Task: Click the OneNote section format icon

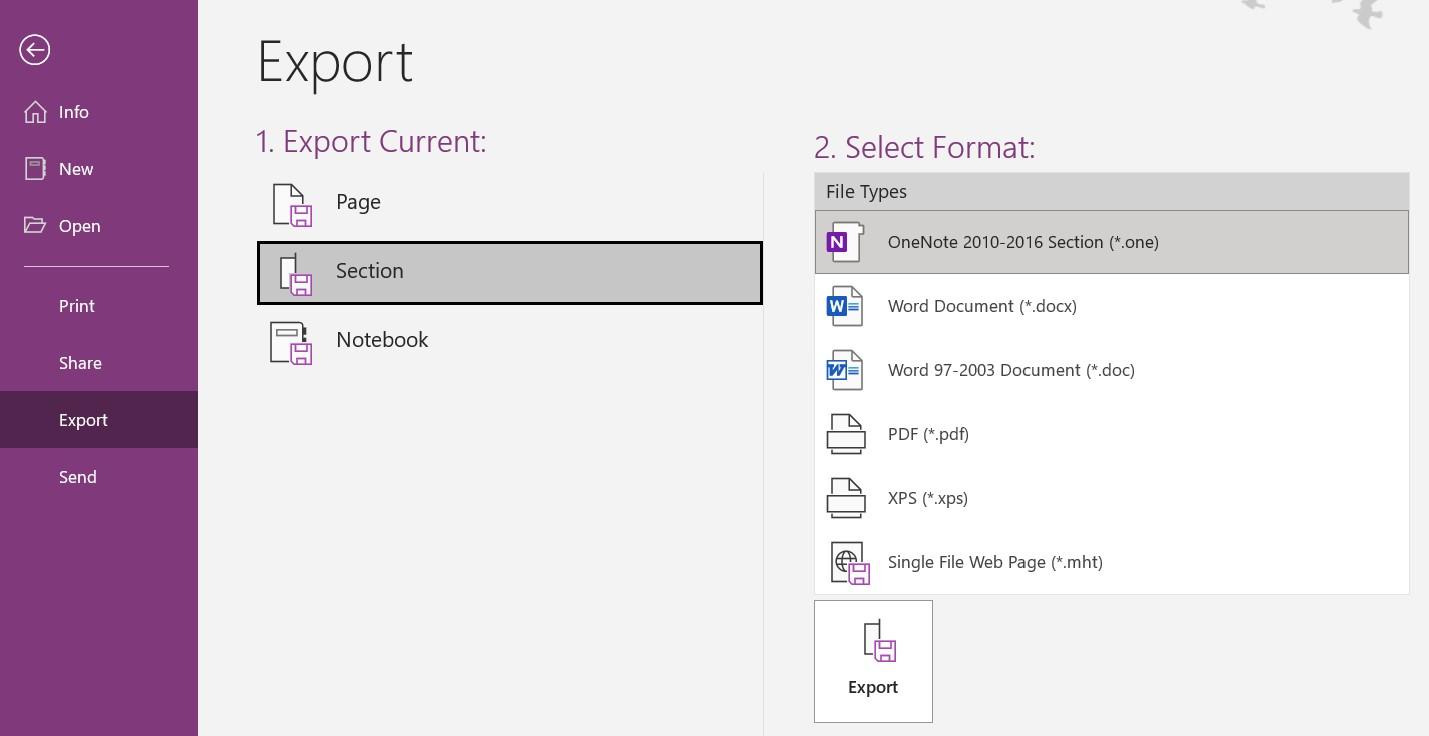Action: pyautogui.click(x=845, y=242)
